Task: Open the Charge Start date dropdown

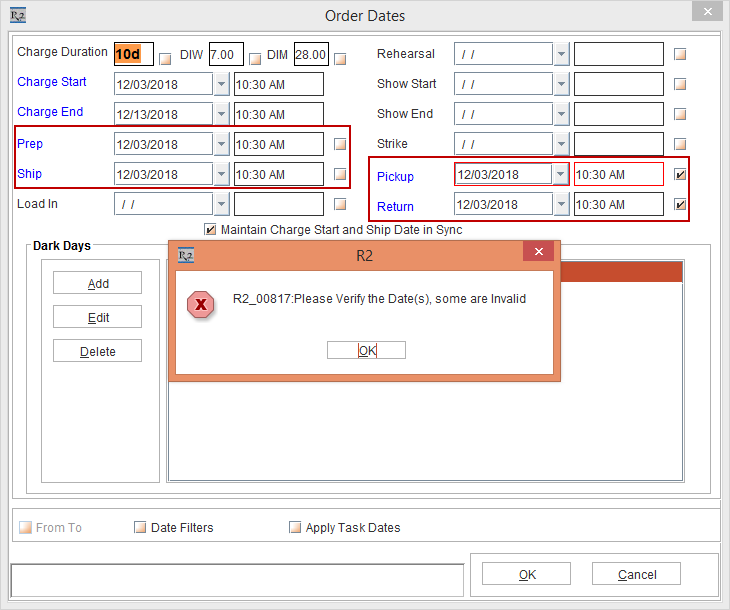Action: 221,84
